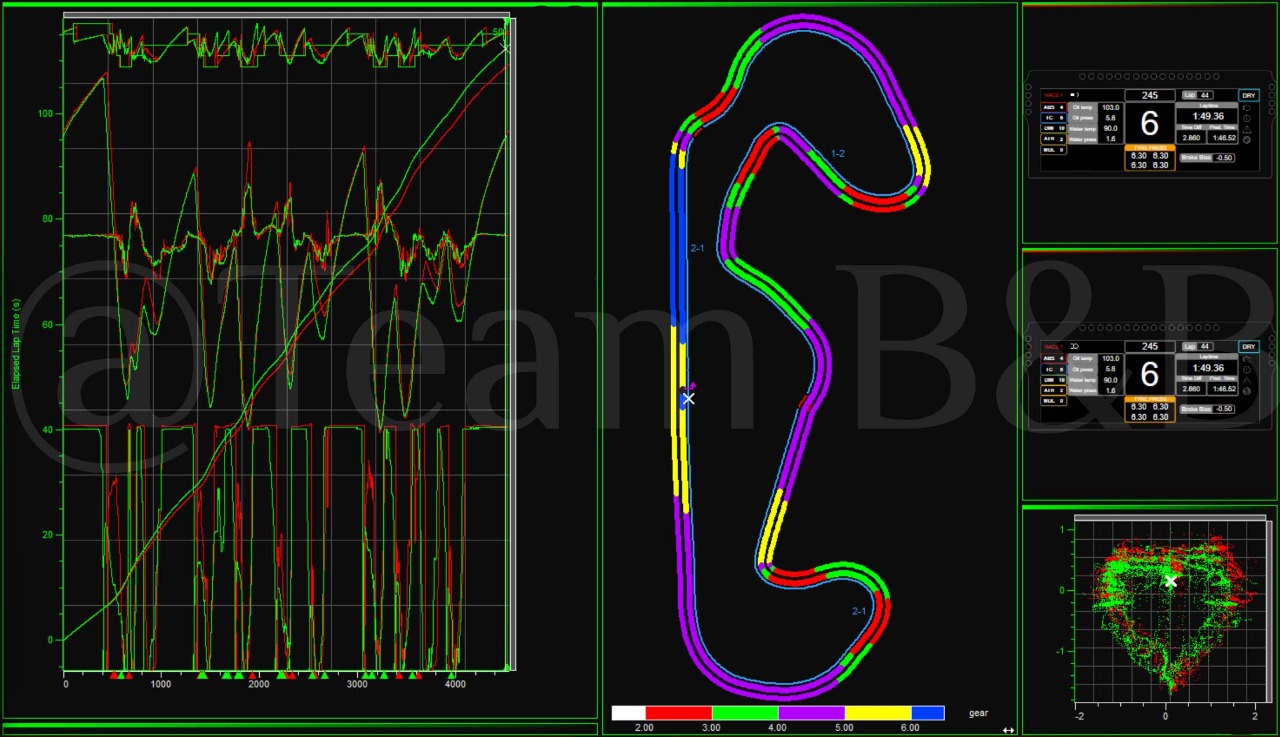This screenshot has width=1280, height=737.
Task: Click the Brake Bias -0.50 field on the lower dashboard
Action: 1207,409
